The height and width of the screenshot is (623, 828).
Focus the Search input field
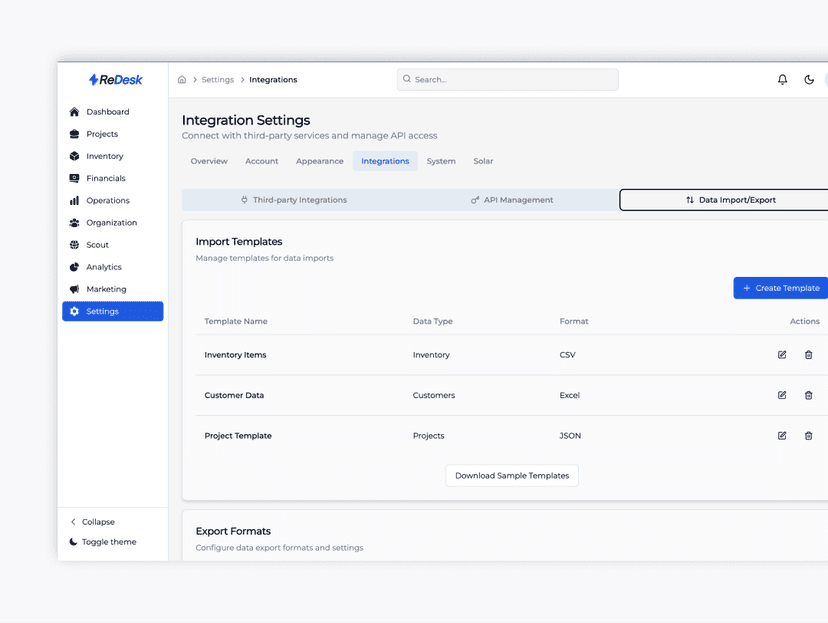pyautogui.click(x=507, y=80)
